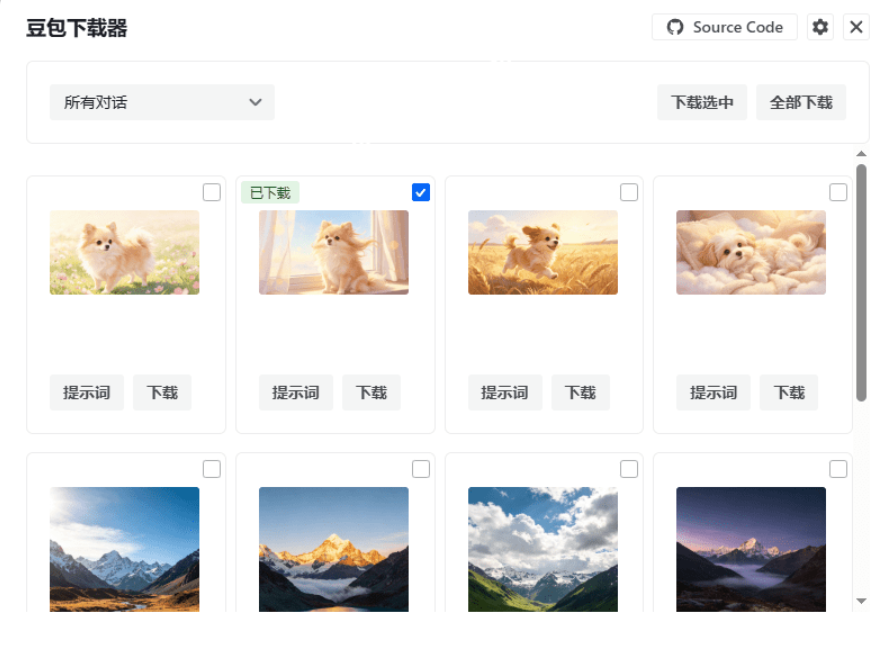Image resolution: width=876 pixels, height=654 pixels.
Task: Click the 全部下载 button
Action: (801, 102)
